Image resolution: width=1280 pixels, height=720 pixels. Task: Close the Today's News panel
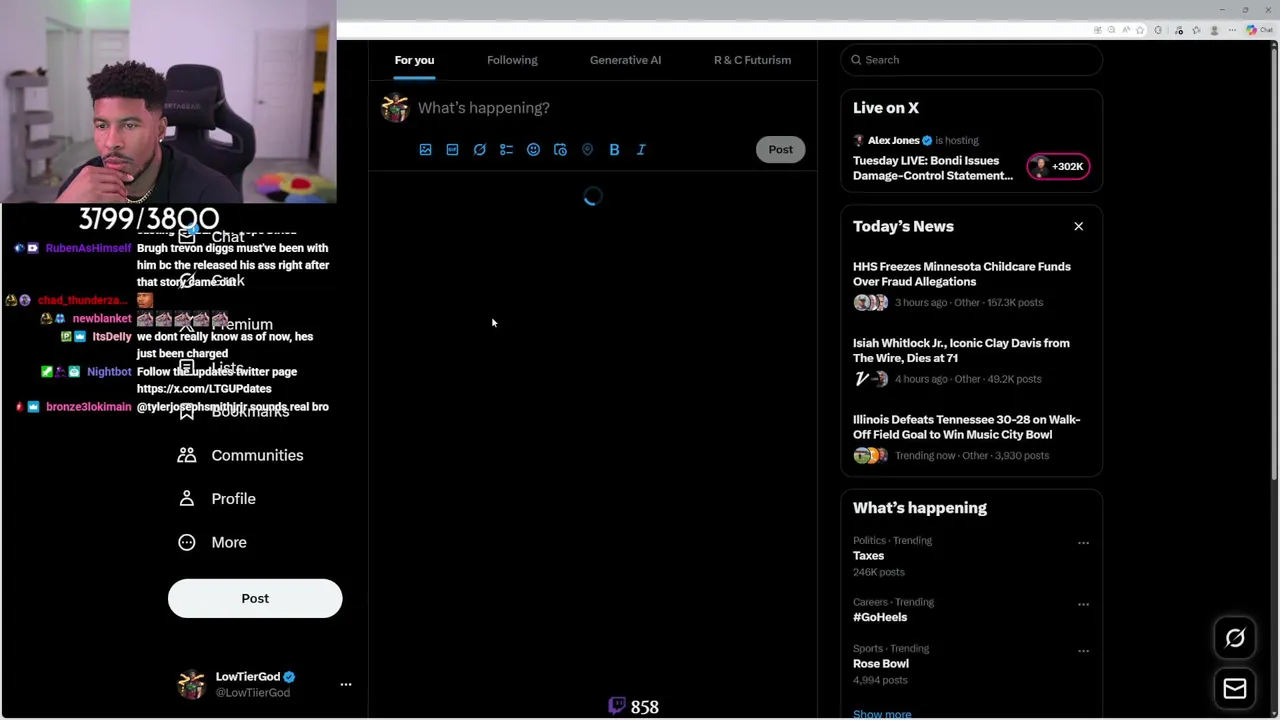coord(1078,227)
